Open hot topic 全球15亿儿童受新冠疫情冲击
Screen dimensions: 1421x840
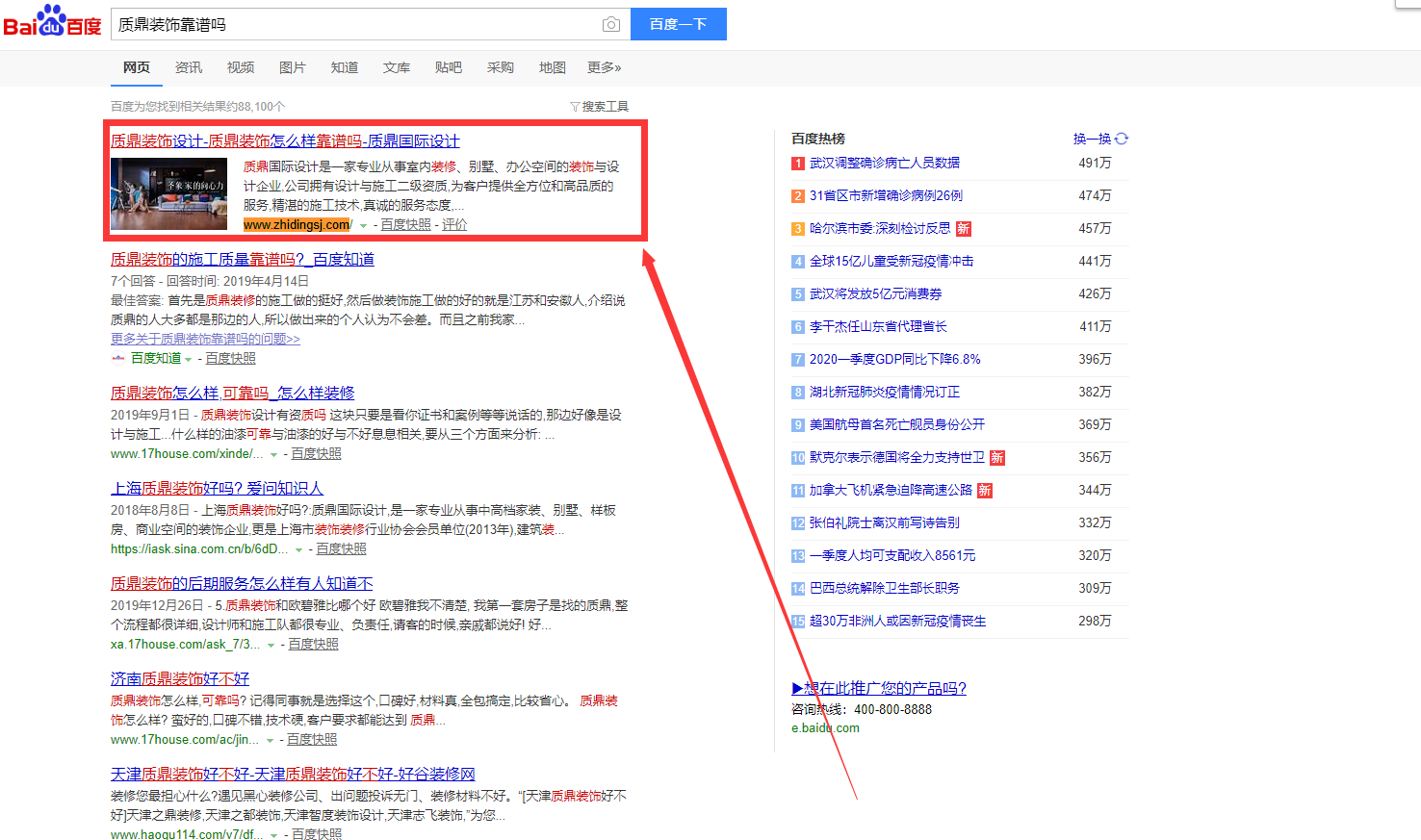(891, 262)
